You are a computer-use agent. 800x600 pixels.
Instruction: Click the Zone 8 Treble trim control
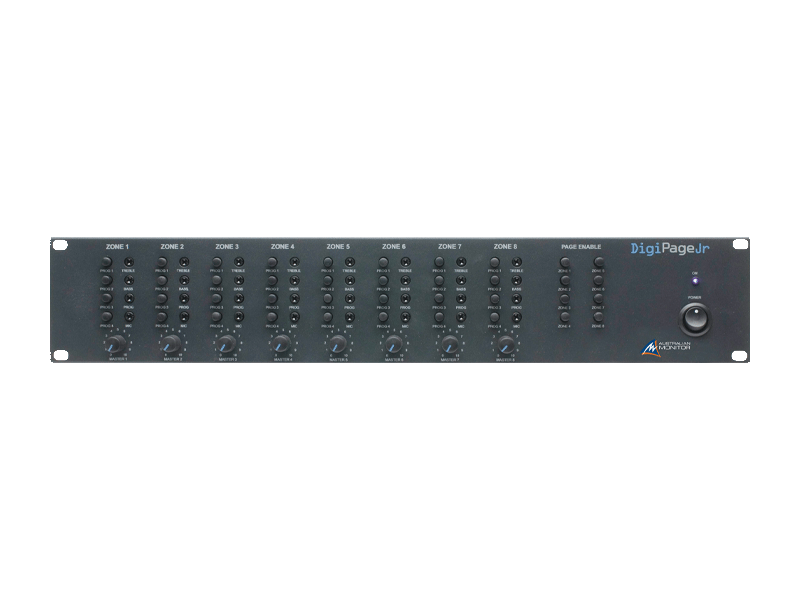[x=518, y=262]
